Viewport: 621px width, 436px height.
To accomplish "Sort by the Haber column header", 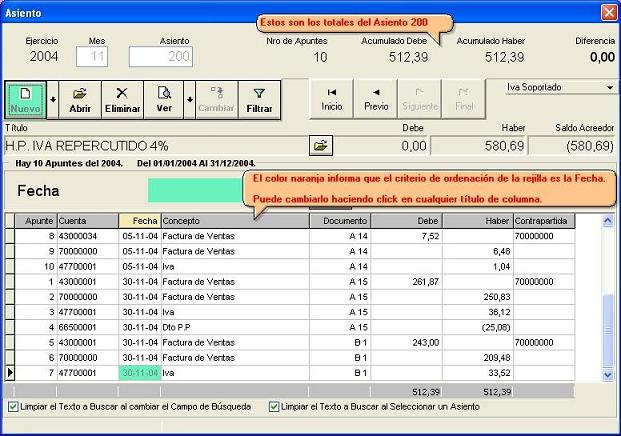I will click(478, 221).
